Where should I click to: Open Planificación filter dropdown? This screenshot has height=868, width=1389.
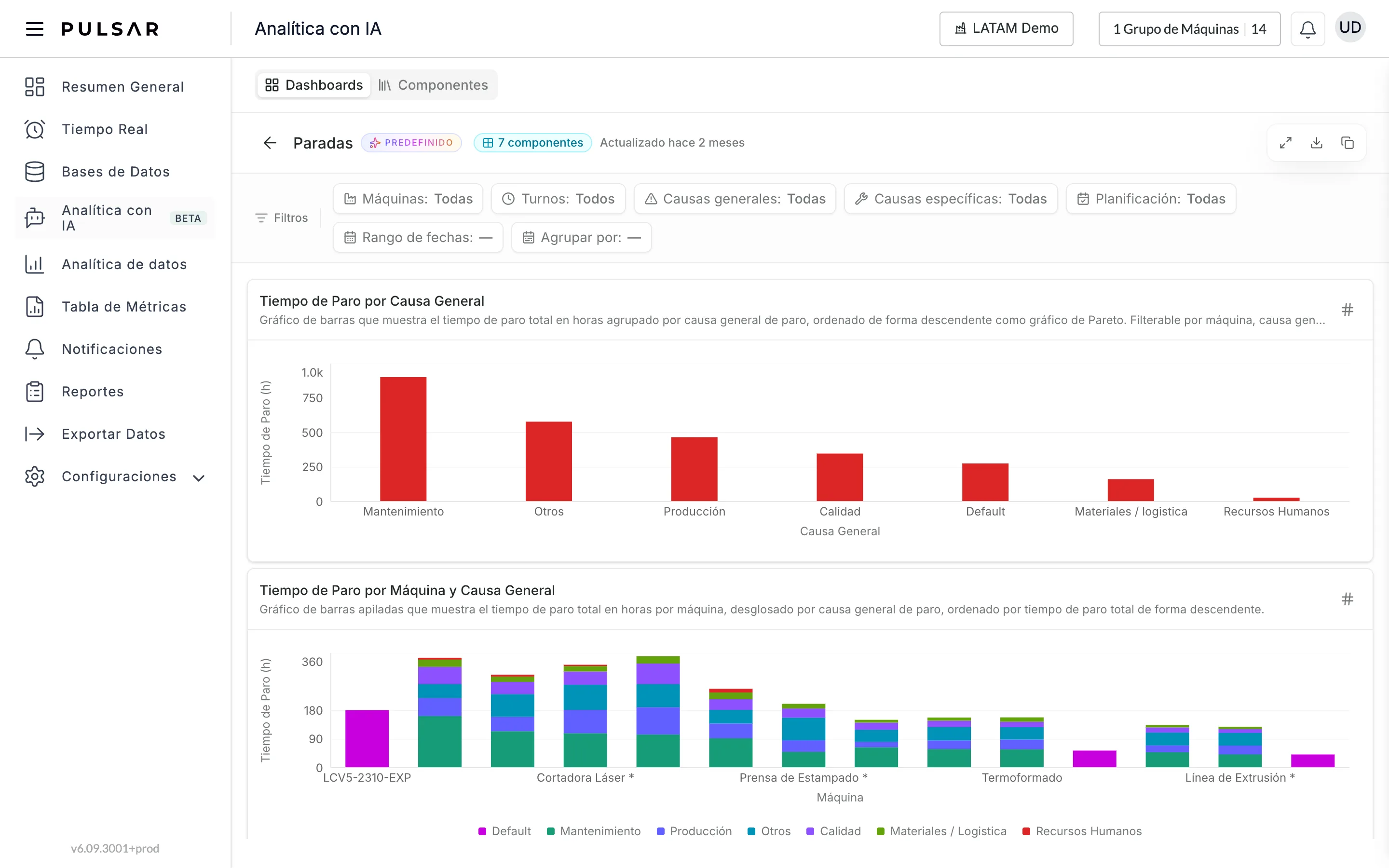click(1151, 199)
